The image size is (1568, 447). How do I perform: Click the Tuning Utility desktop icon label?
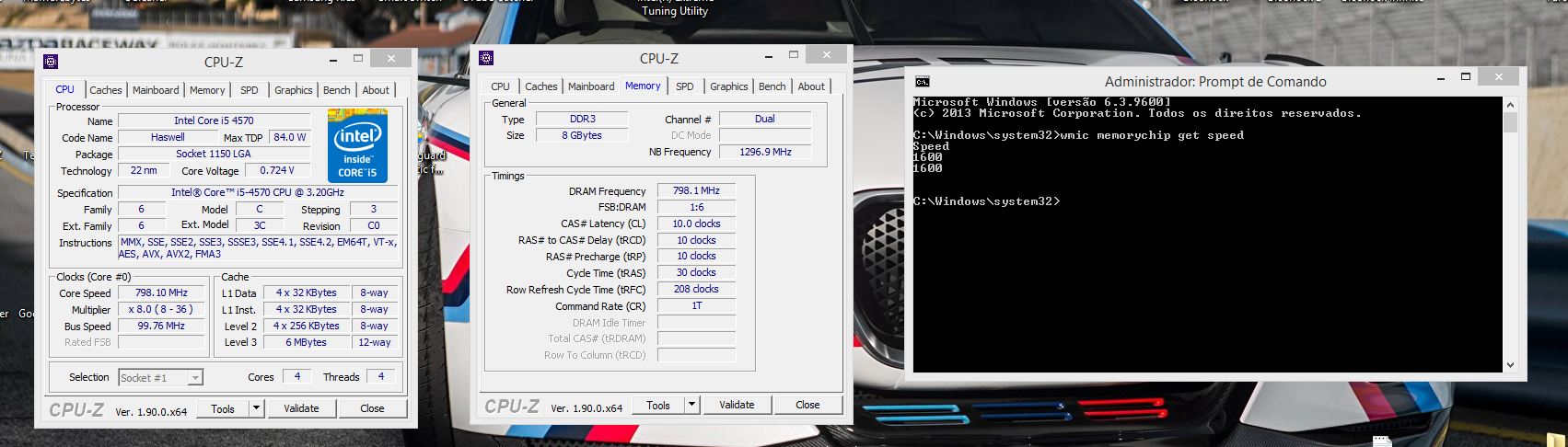click(675, 11)
